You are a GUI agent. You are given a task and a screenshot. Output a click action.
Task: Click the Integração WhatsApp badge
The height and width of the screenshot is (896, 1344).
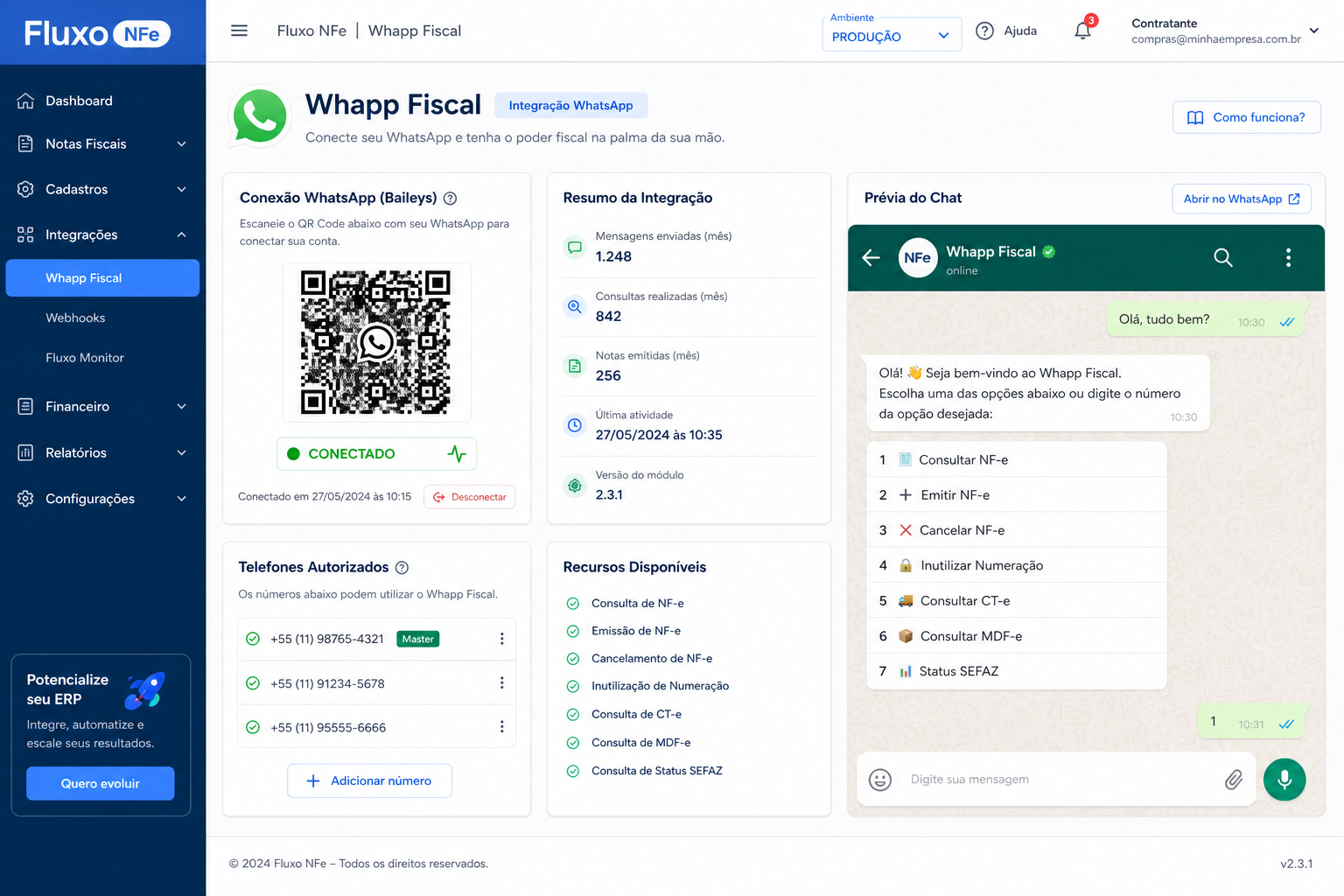(570, 105)
